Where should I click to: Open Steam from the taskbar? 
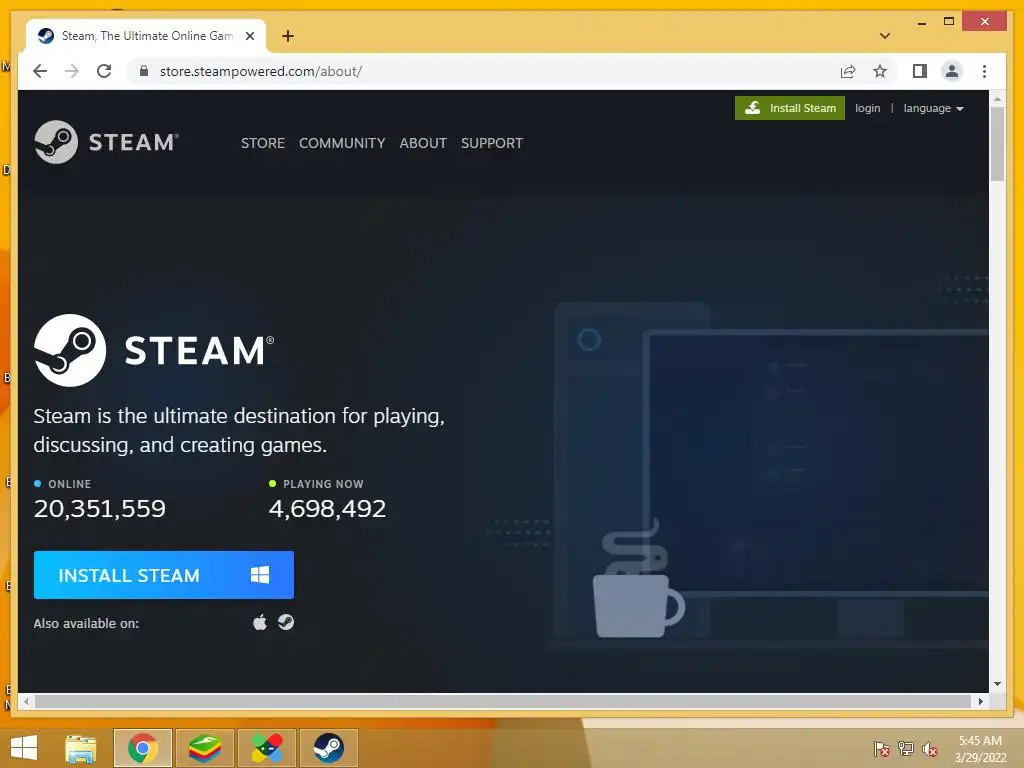coord(328,748)
